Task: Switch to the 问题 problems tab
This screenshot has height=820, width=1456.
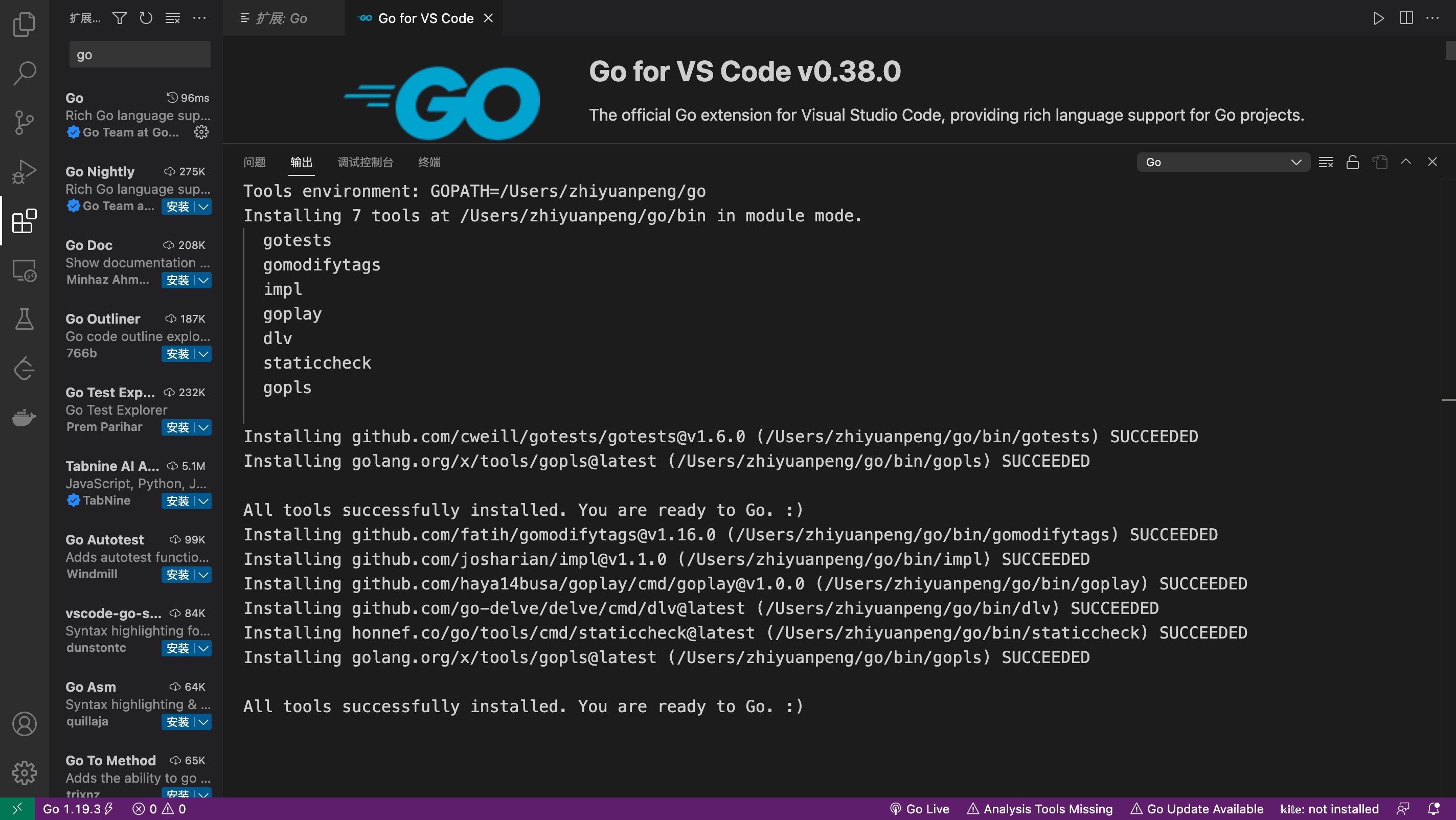Action: tap(255, 162)
